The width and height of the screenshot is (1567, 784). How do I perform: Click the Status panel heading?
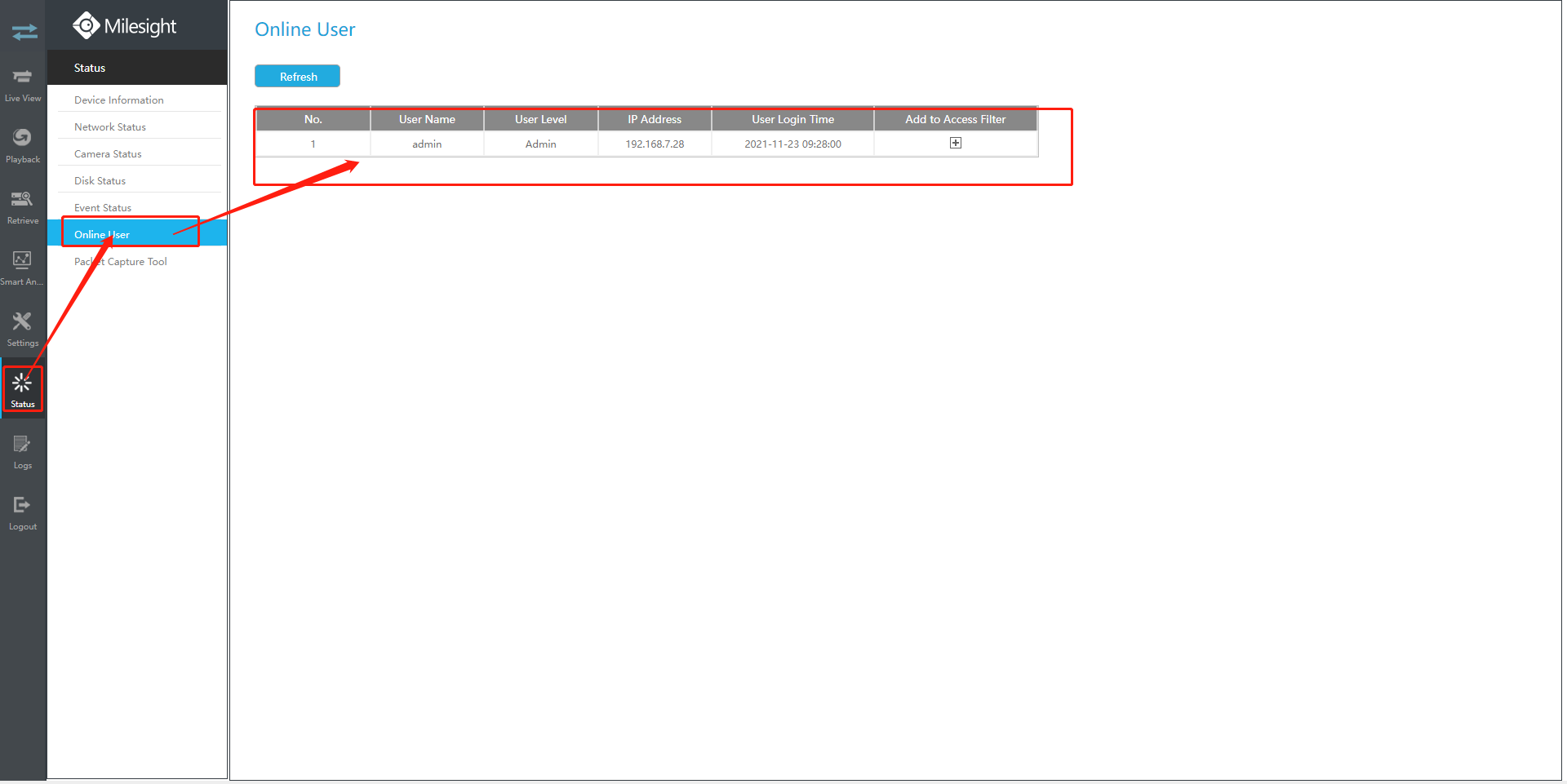coord(90,68)
